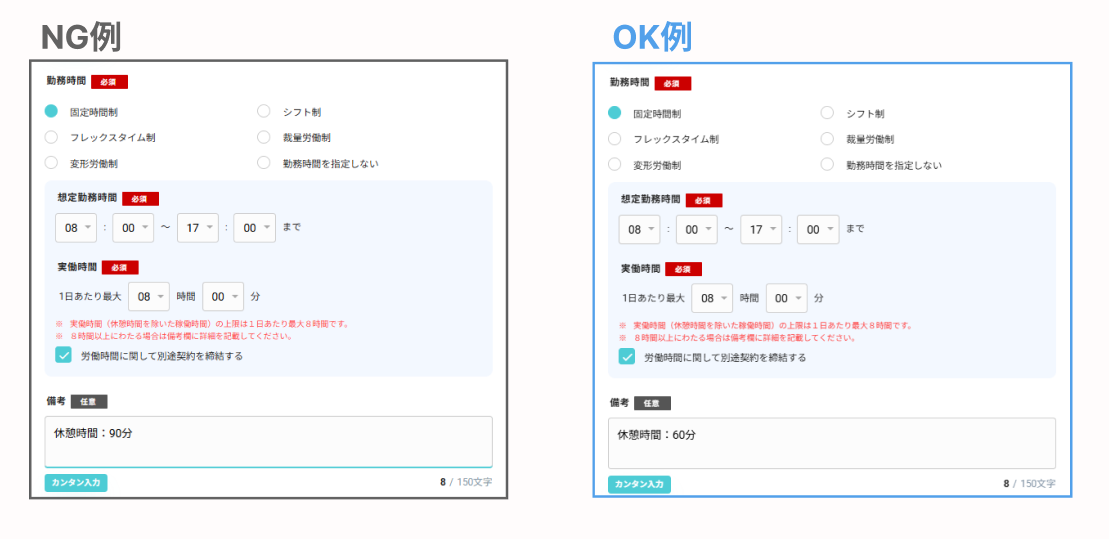1109x539 pixels.
Task: Open 実働時間 minutes 00 dropdown in NG例
Action: coord(223,296)
